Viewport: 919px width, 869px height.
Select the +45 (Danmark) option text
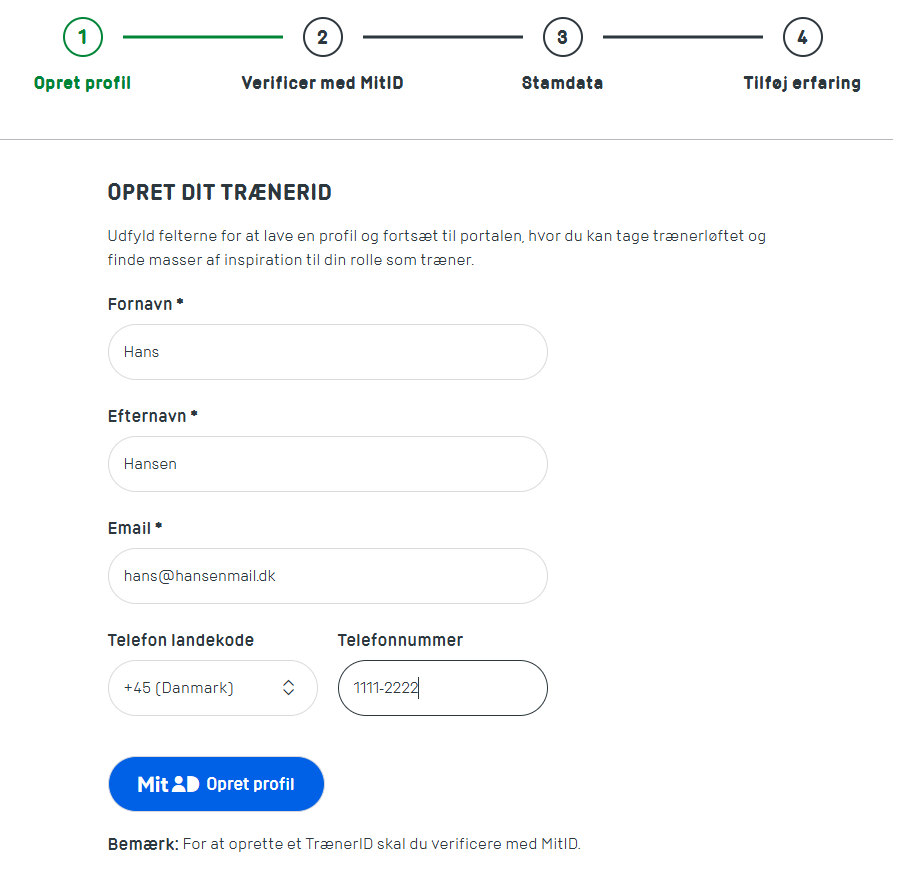tap(179, 687)
